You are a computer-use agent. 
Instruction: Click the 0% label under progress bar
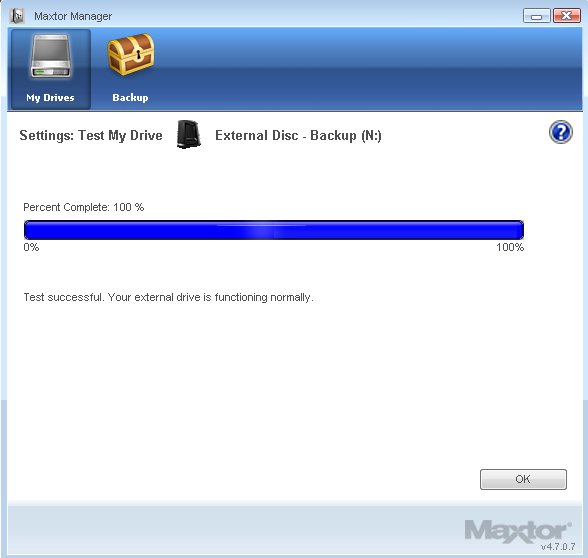[x=31, y=248]
